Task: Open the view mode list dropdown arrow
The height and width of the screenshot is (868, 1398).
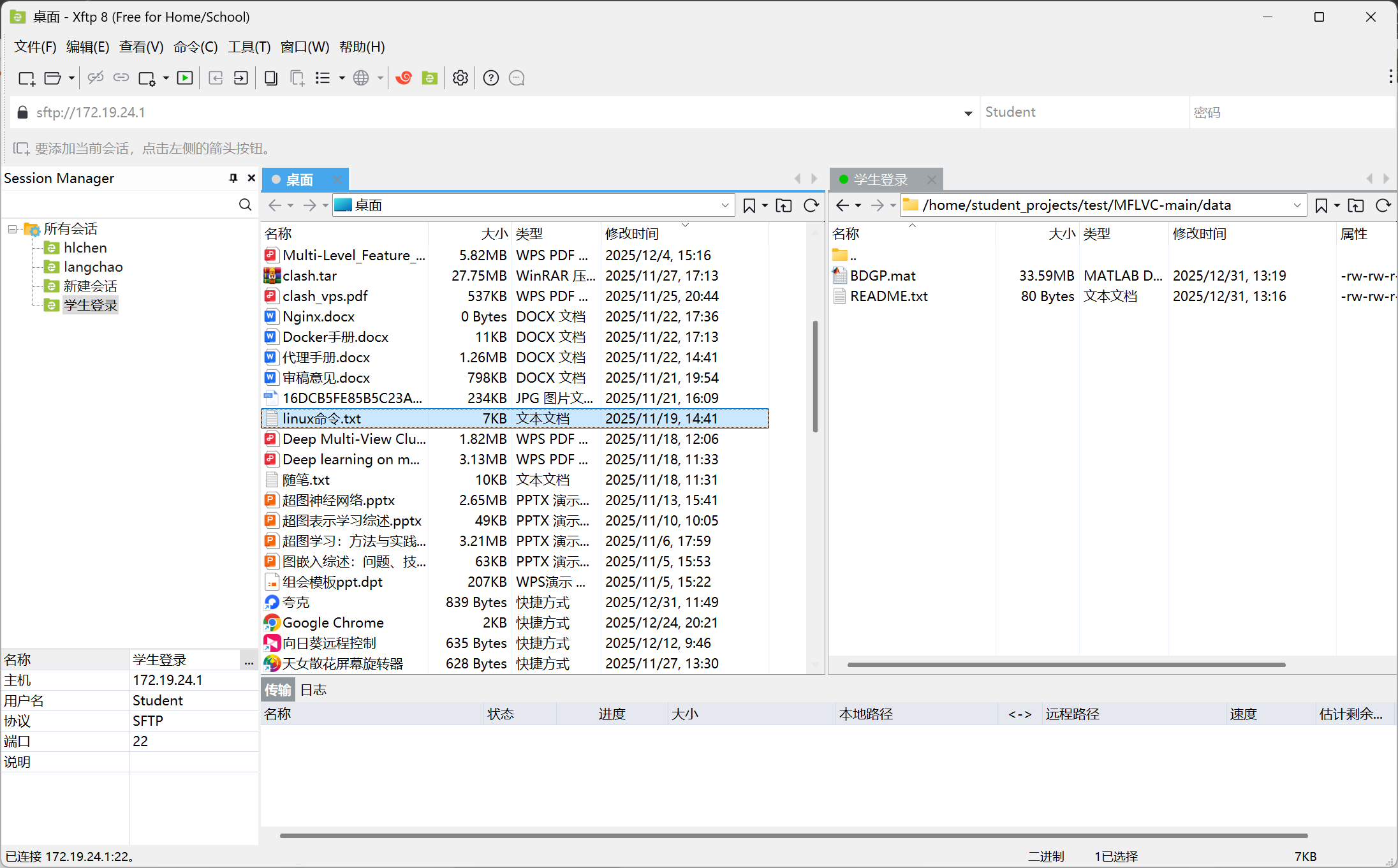Action: click(x=342, y=78)
